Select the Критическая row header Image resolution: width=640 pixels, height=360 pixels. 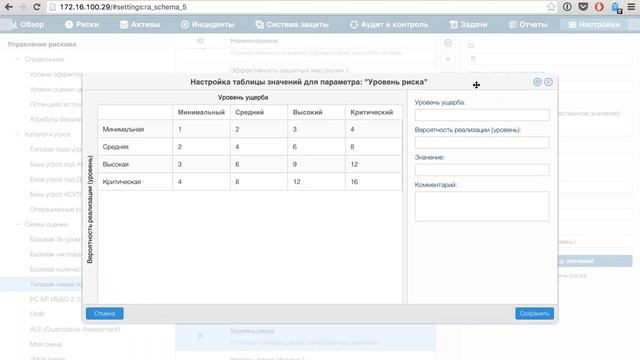pyautogui.click(x=135, y=182)
